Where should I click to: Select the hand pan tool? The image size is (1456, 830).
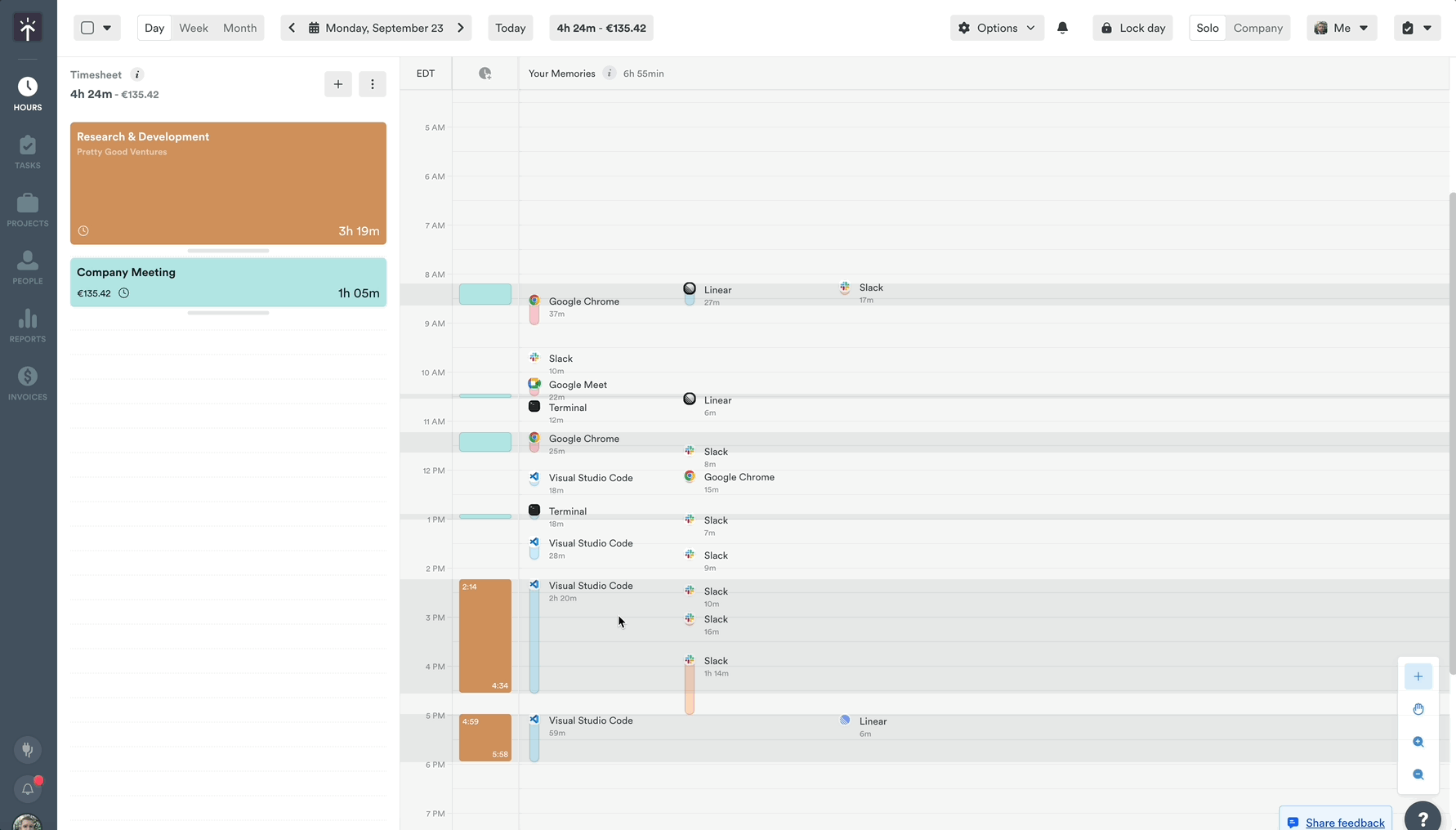point(1418,709)
